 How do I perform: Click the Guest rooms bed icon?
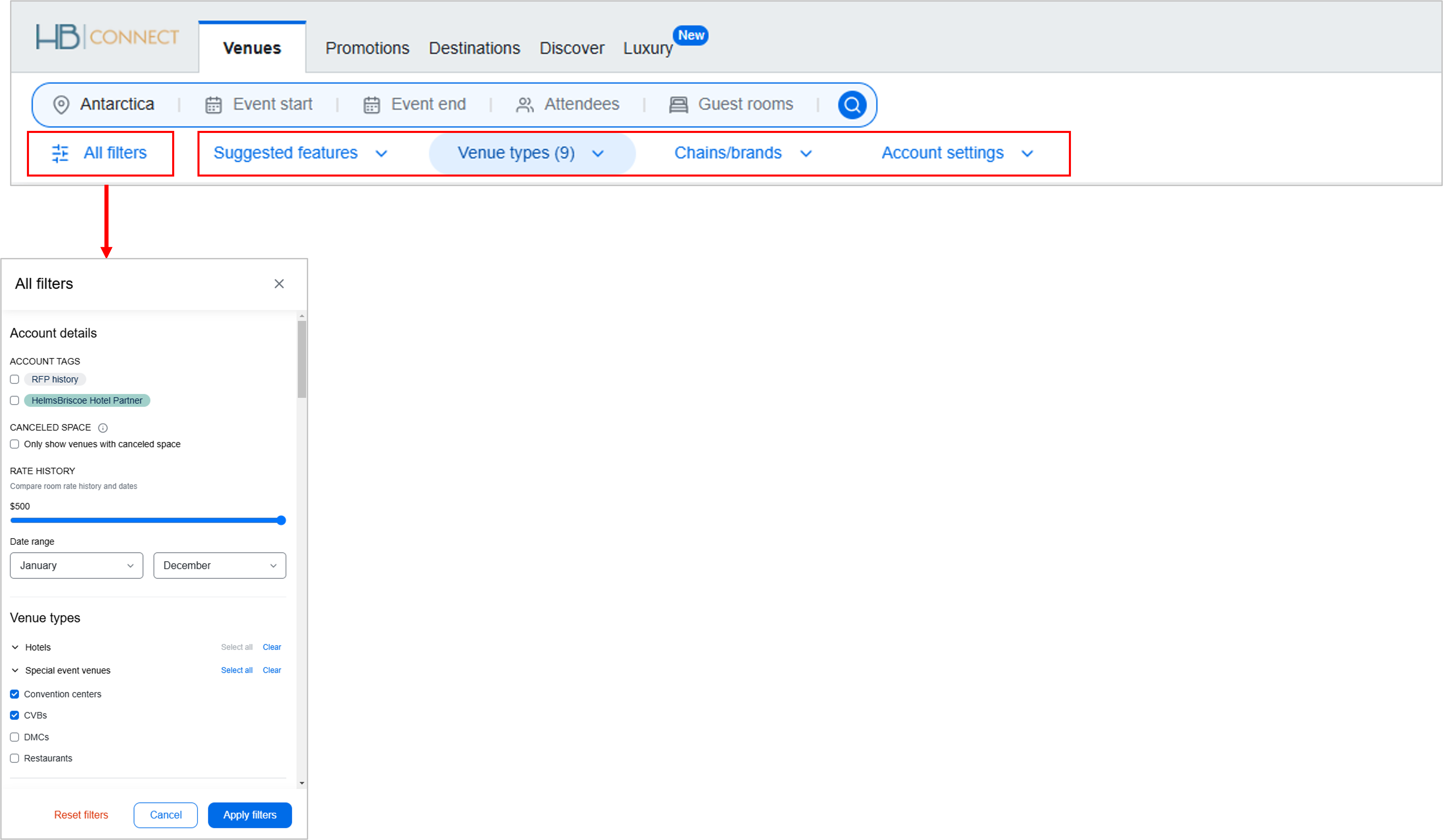point(678,105)
